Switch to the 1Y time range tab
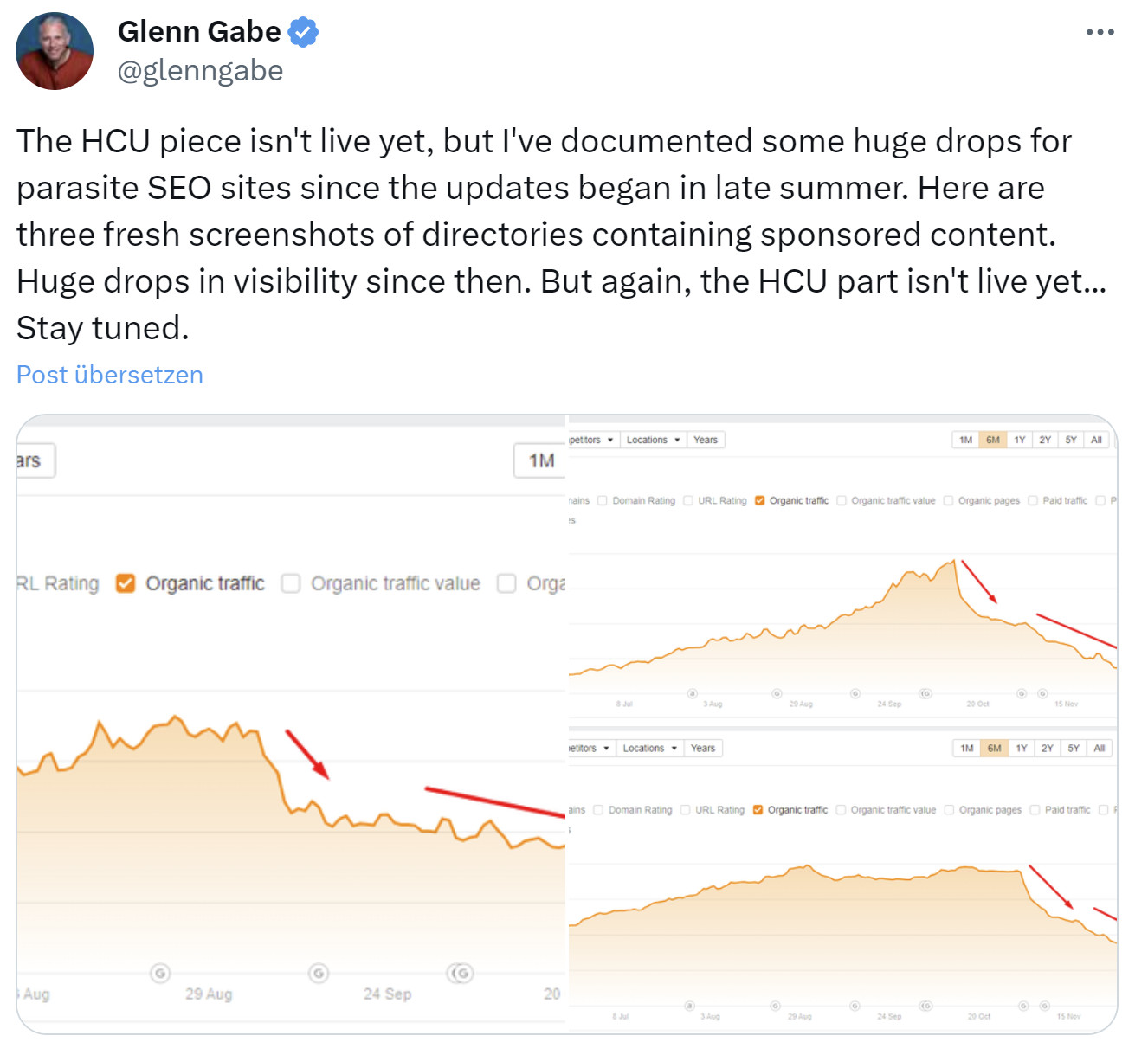Screen dimensions: 1148x1055 [1019, 440]
